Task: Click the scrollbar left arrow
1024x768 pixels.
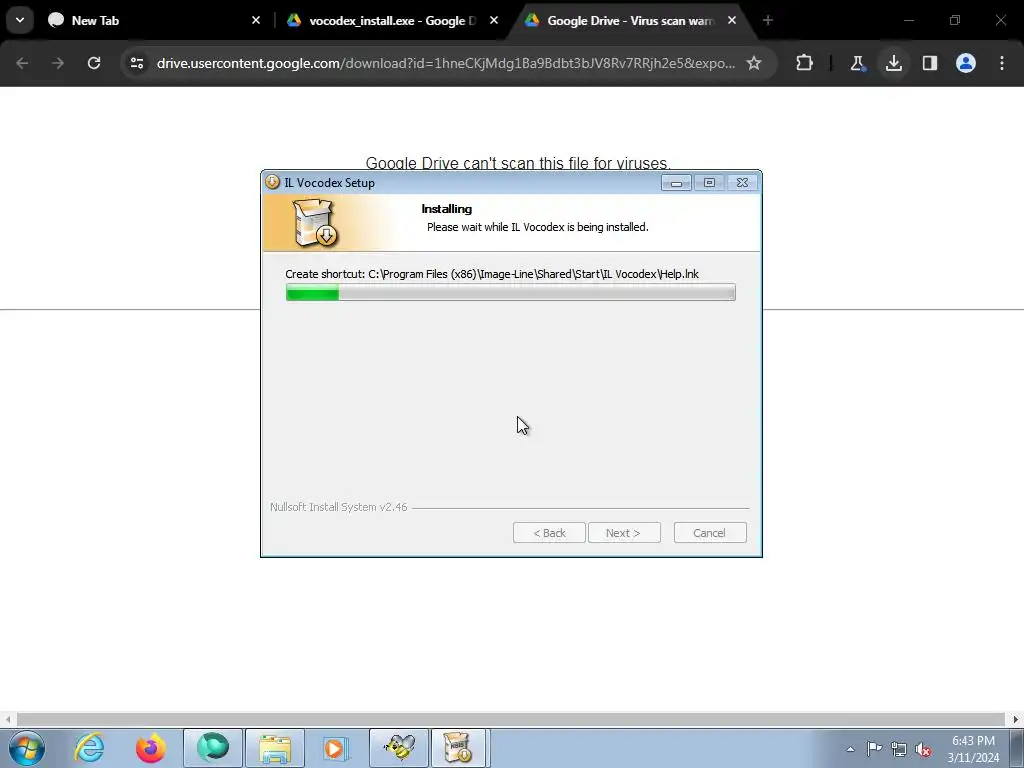Action: pos(7,720)
